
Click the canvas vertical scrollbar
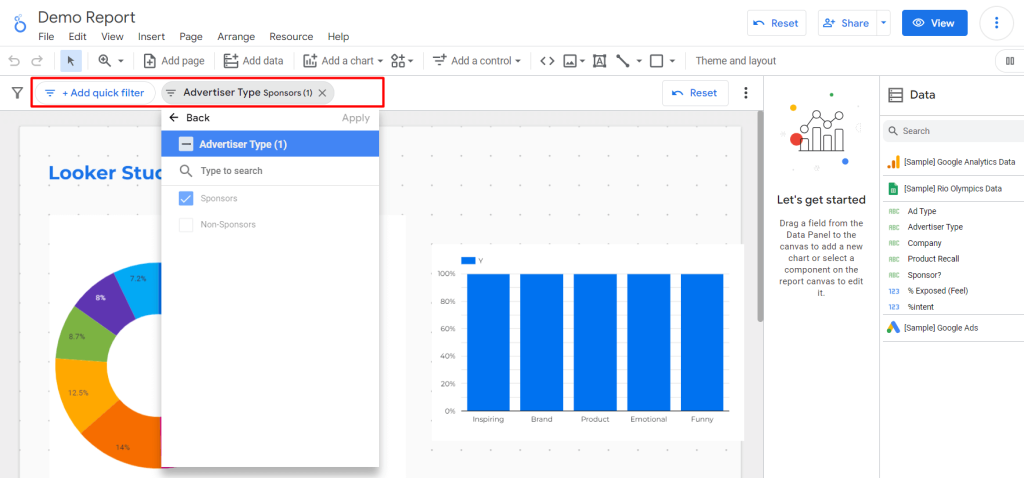760,216
